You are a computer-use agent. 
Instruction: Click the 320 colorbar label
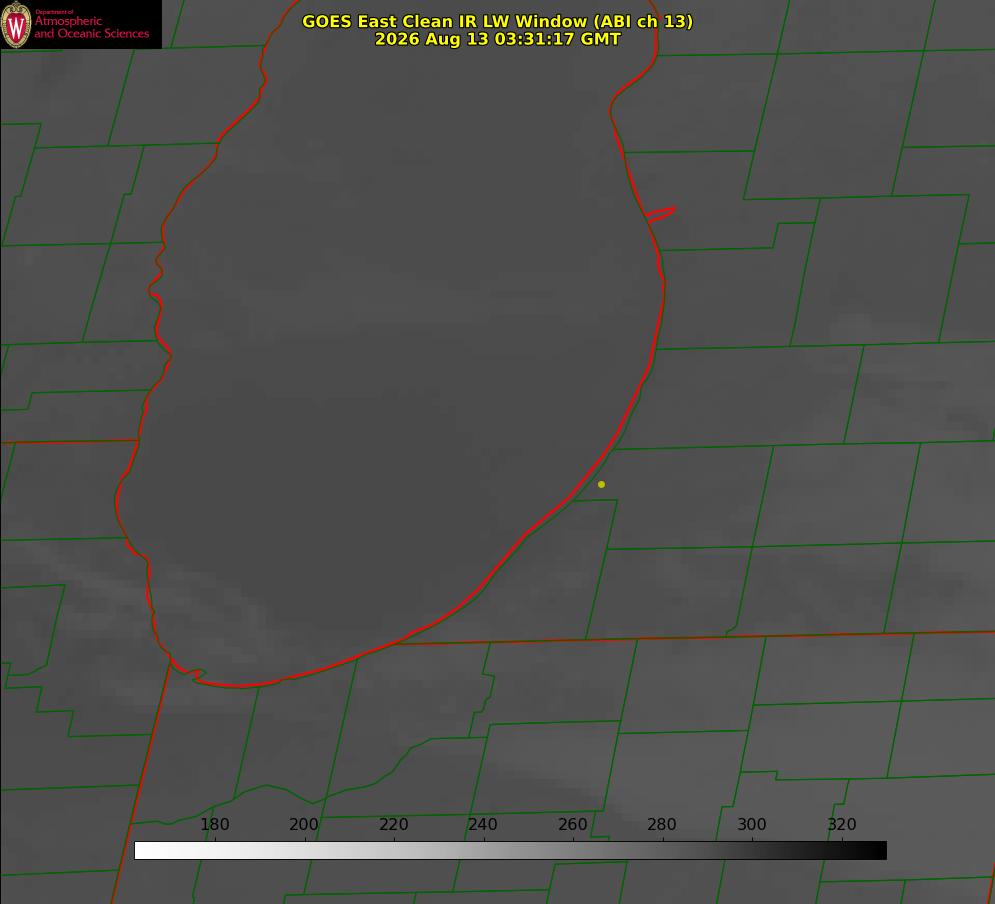tap(842, 824)
